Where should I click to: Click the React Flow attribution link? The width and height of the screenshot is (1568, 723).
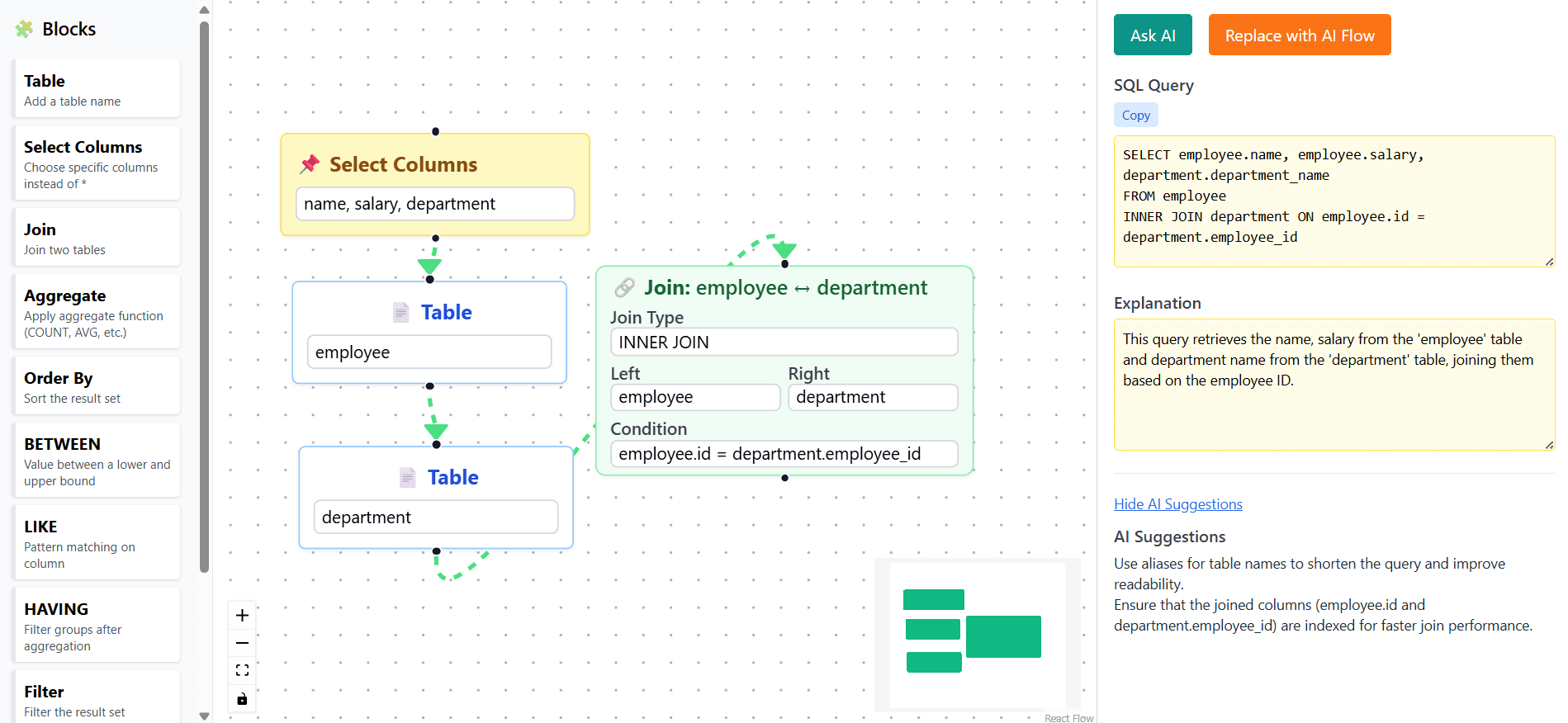pyautogui.click(x=1068, y=718)
